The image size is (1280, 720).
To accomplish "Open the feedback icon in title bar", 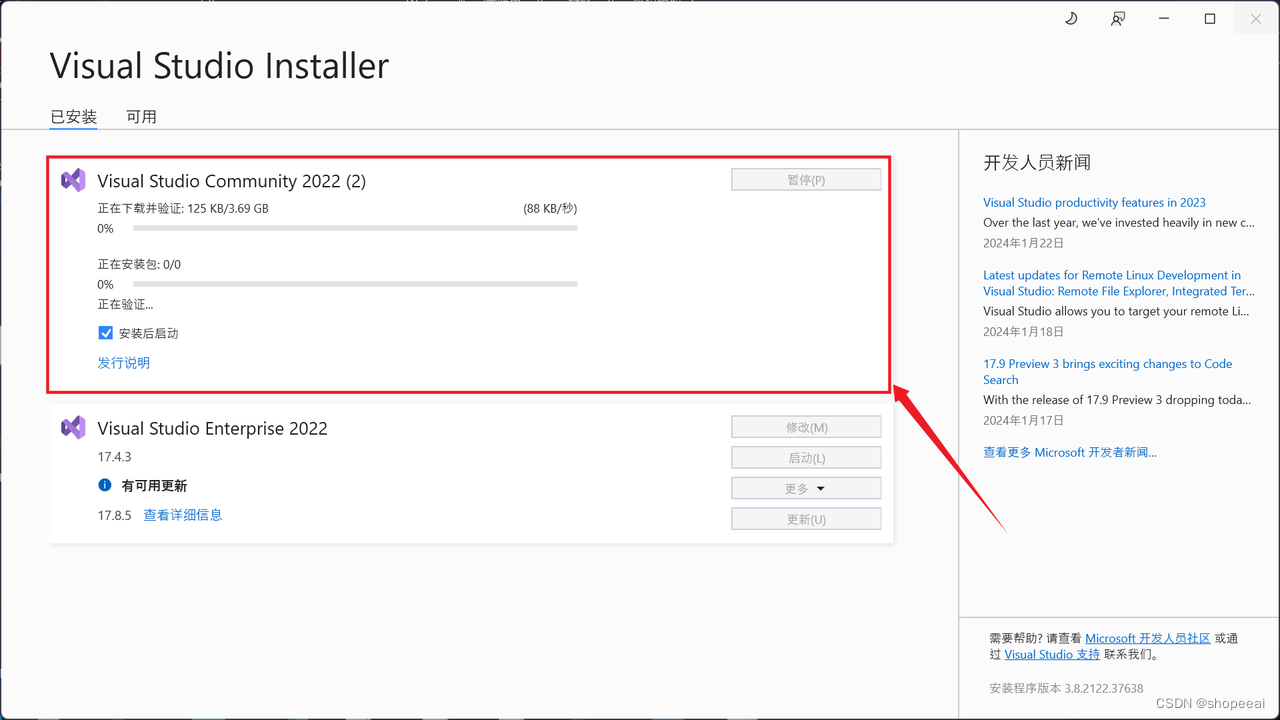I will pyautogui.click(x=1118, y=19).
